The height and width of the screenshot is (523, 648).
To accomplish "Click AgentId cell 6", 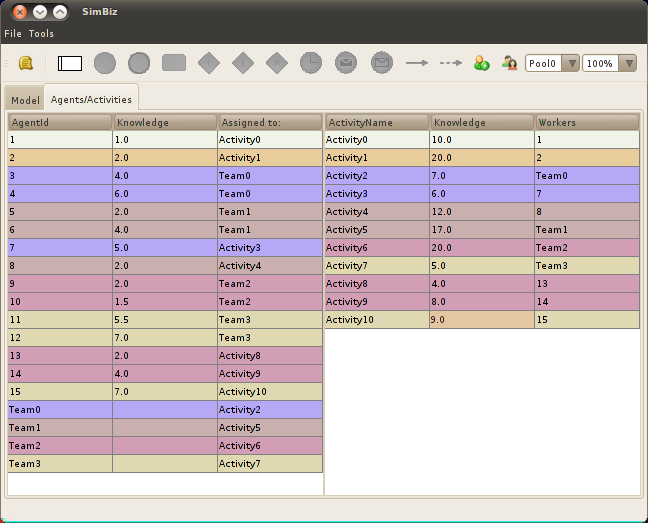I will (x=60, y=230).
